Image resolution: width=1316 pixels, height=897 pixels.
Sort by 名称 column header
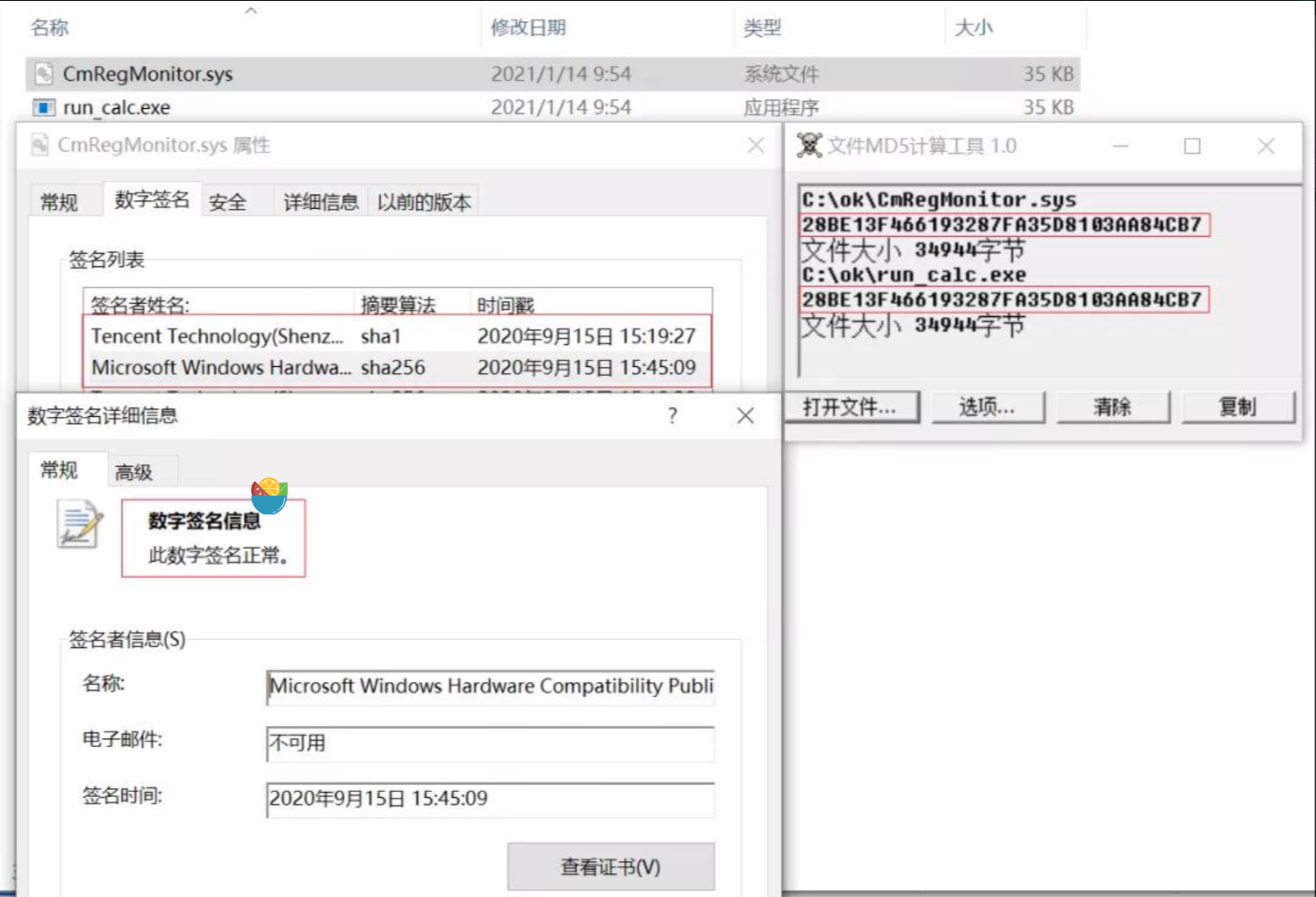[50, 28]
